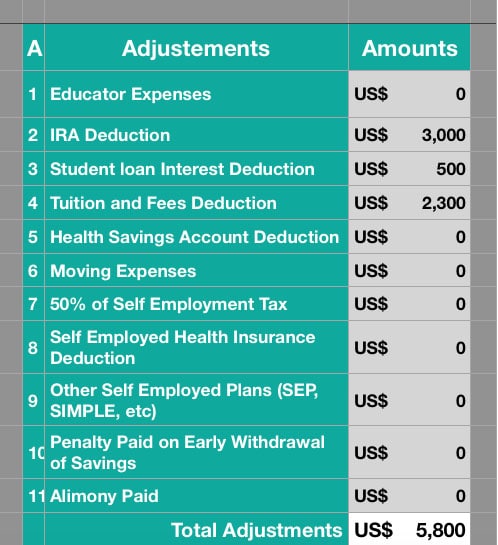Click the A header cell
This screenshot has width=498, height=545.
coord(34,48)
